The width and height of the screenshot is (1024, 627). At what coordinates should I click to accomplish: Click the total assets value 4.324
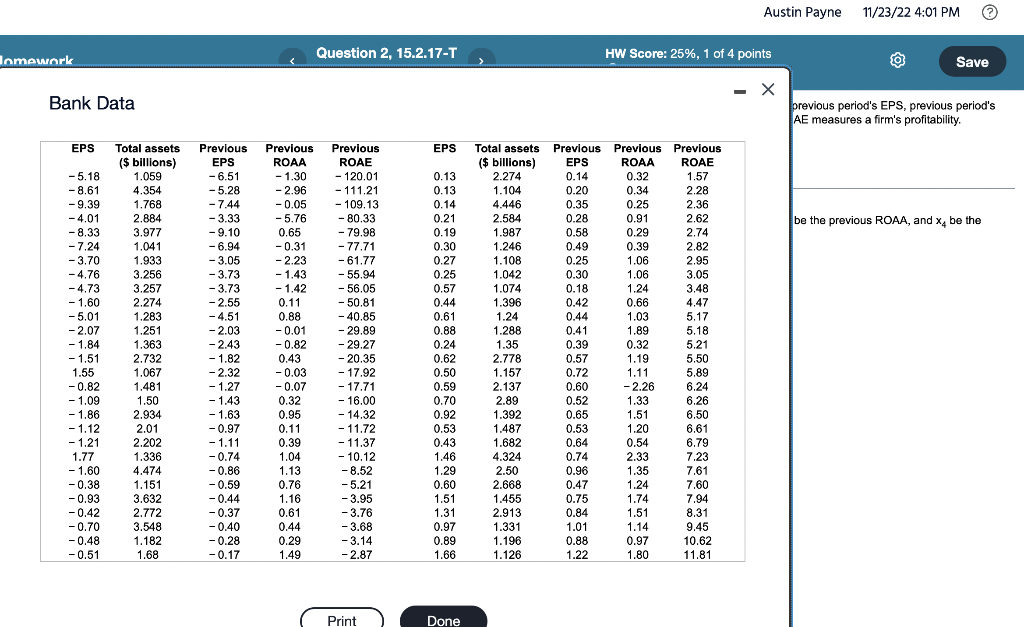click(x=507, y=457)
